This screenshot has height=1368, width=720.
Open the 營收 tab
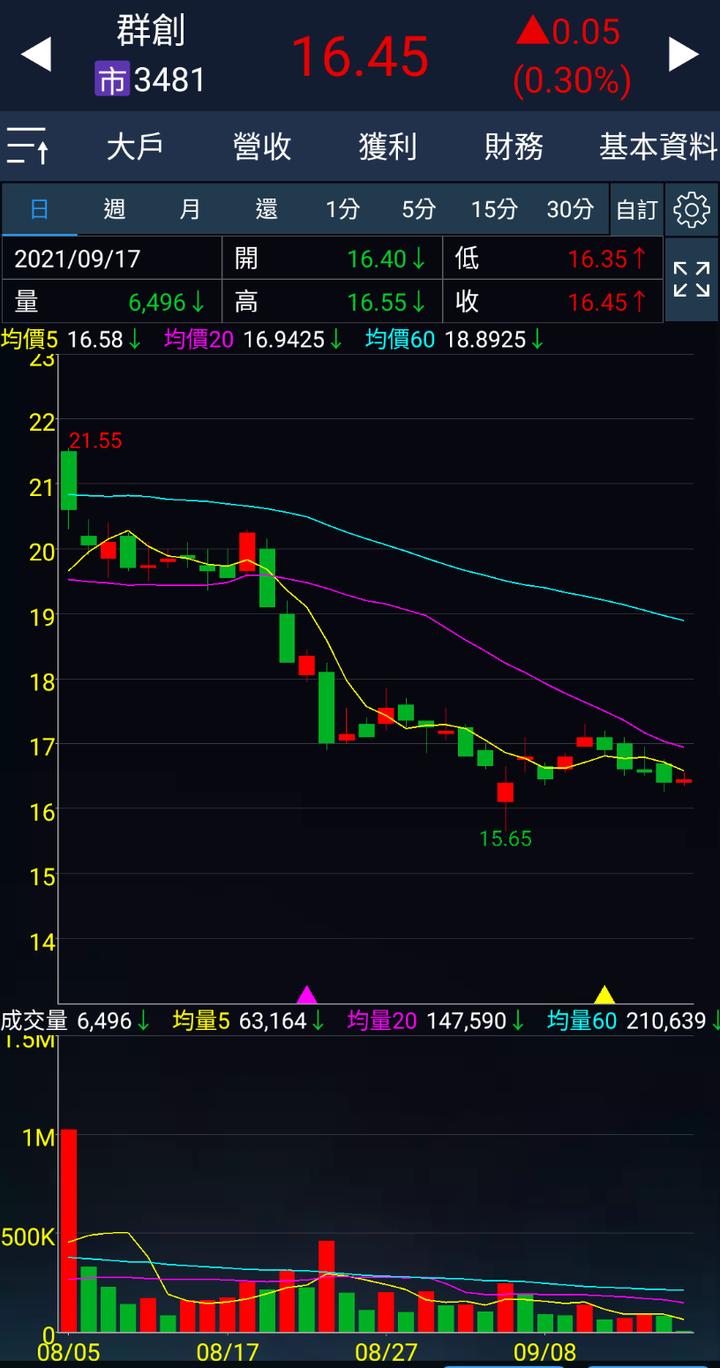262,147
